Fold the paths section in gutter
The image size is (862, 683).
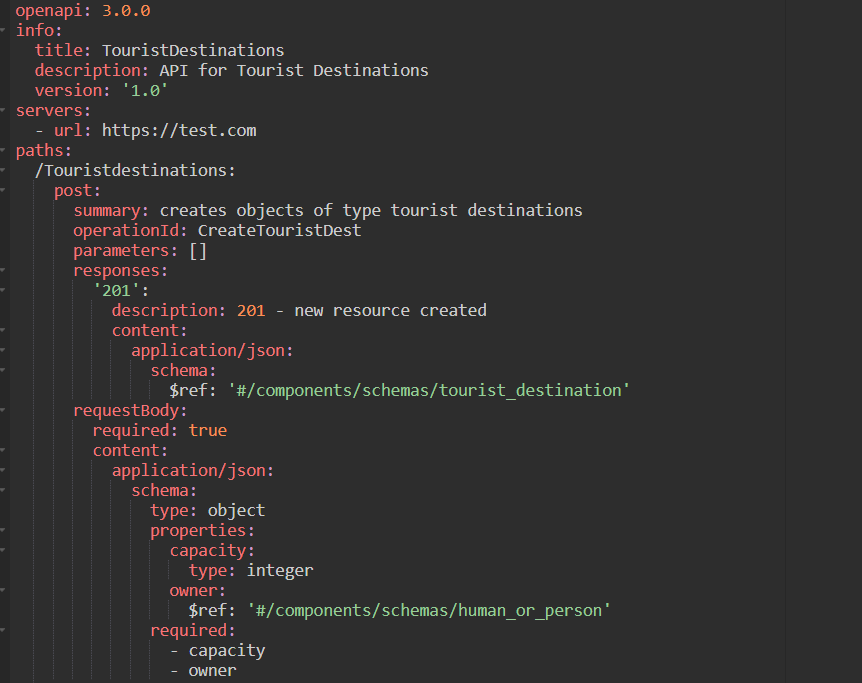coord(5,150)
